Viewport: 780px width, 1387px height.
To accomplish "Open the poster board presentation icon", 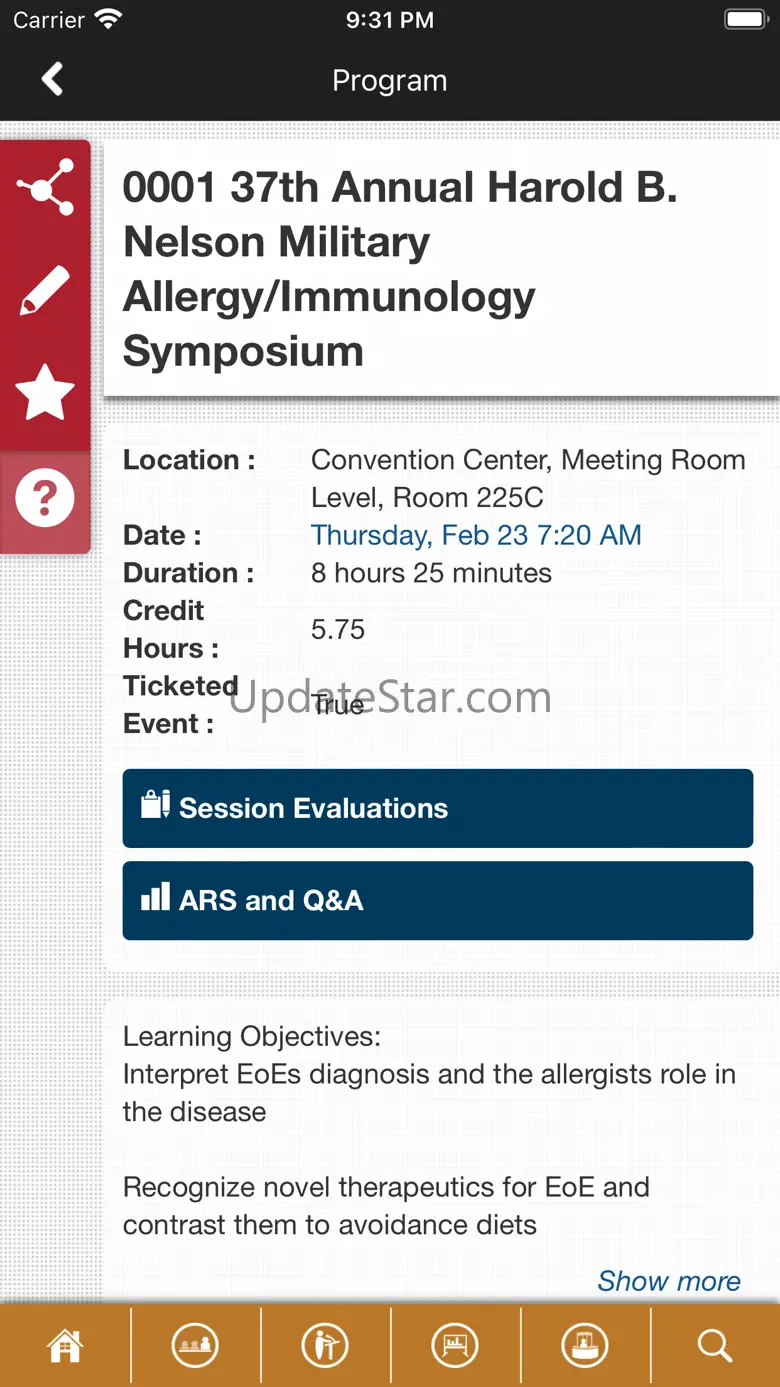I will point(455,1346).
